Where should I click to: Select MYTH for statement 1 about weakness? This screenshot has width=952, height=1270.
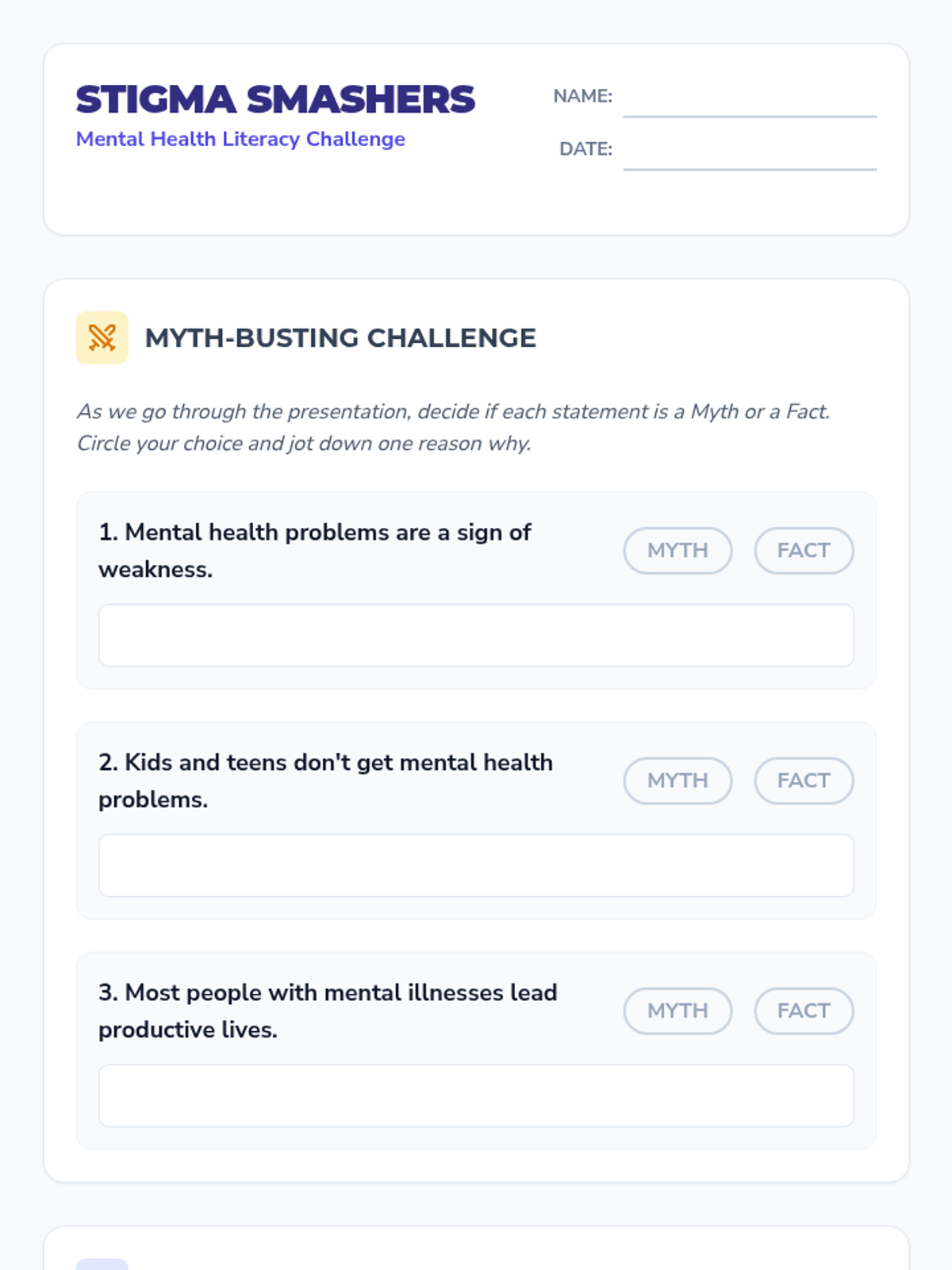click(677, 550)
